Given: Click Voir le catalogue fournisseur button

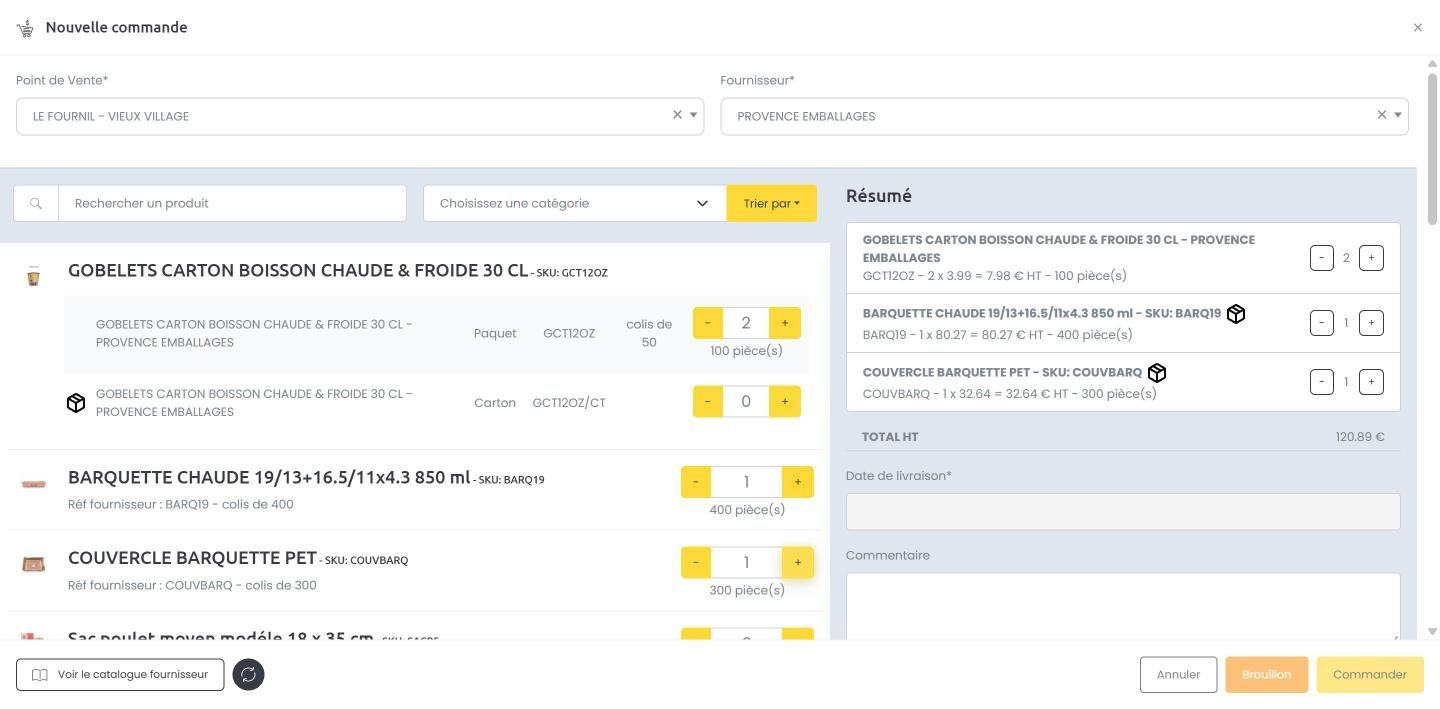Looking at the screenshot, I should (120, 674).
